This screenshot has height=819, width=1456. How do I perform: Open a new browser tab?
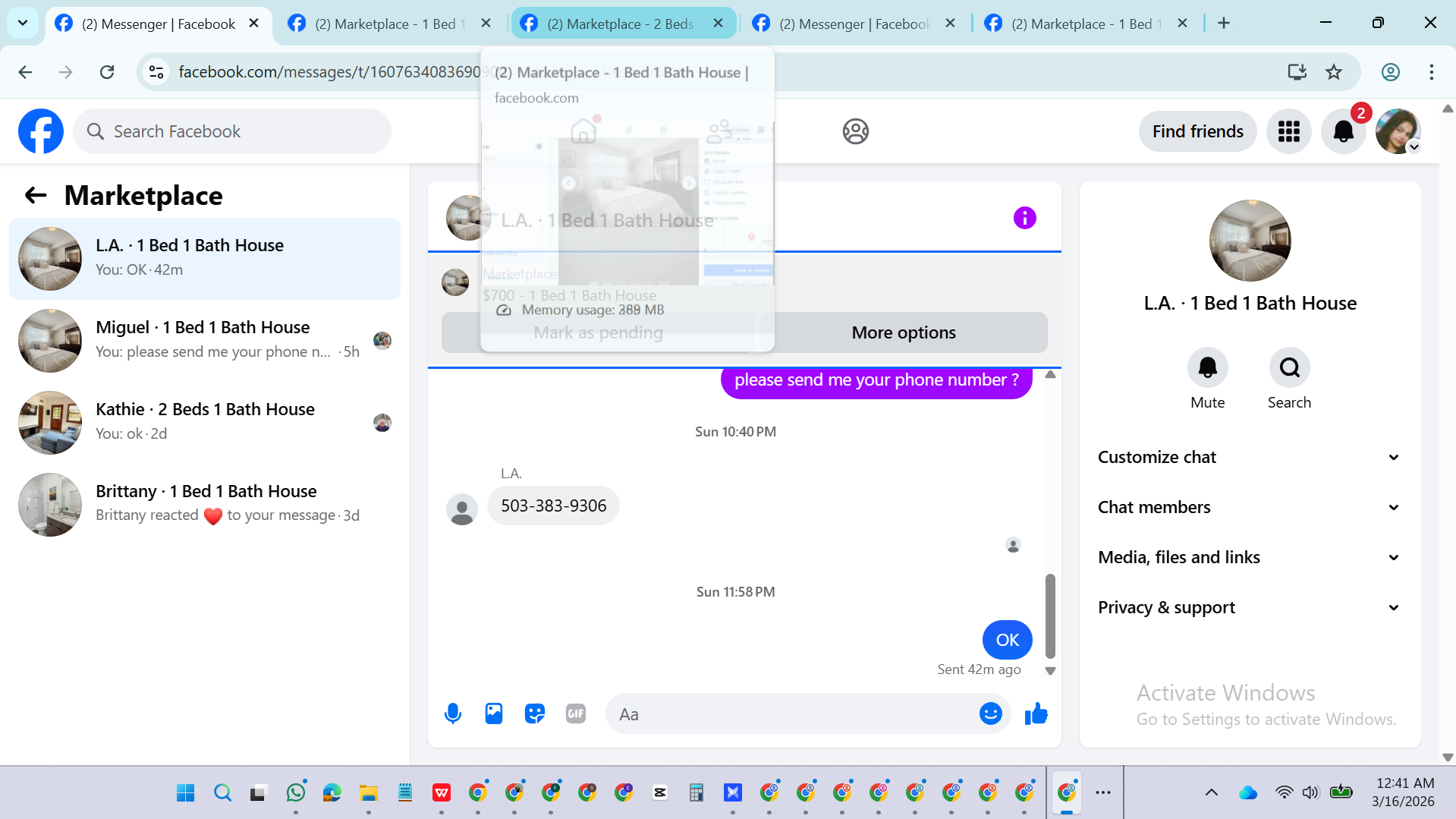point(1223,24)
